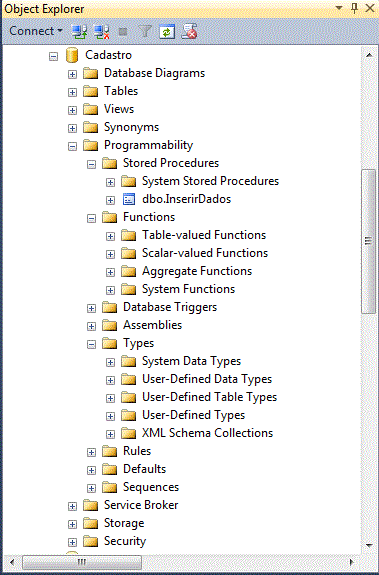
Task: Expand the Tables folder
Action: tap(72, 92)
